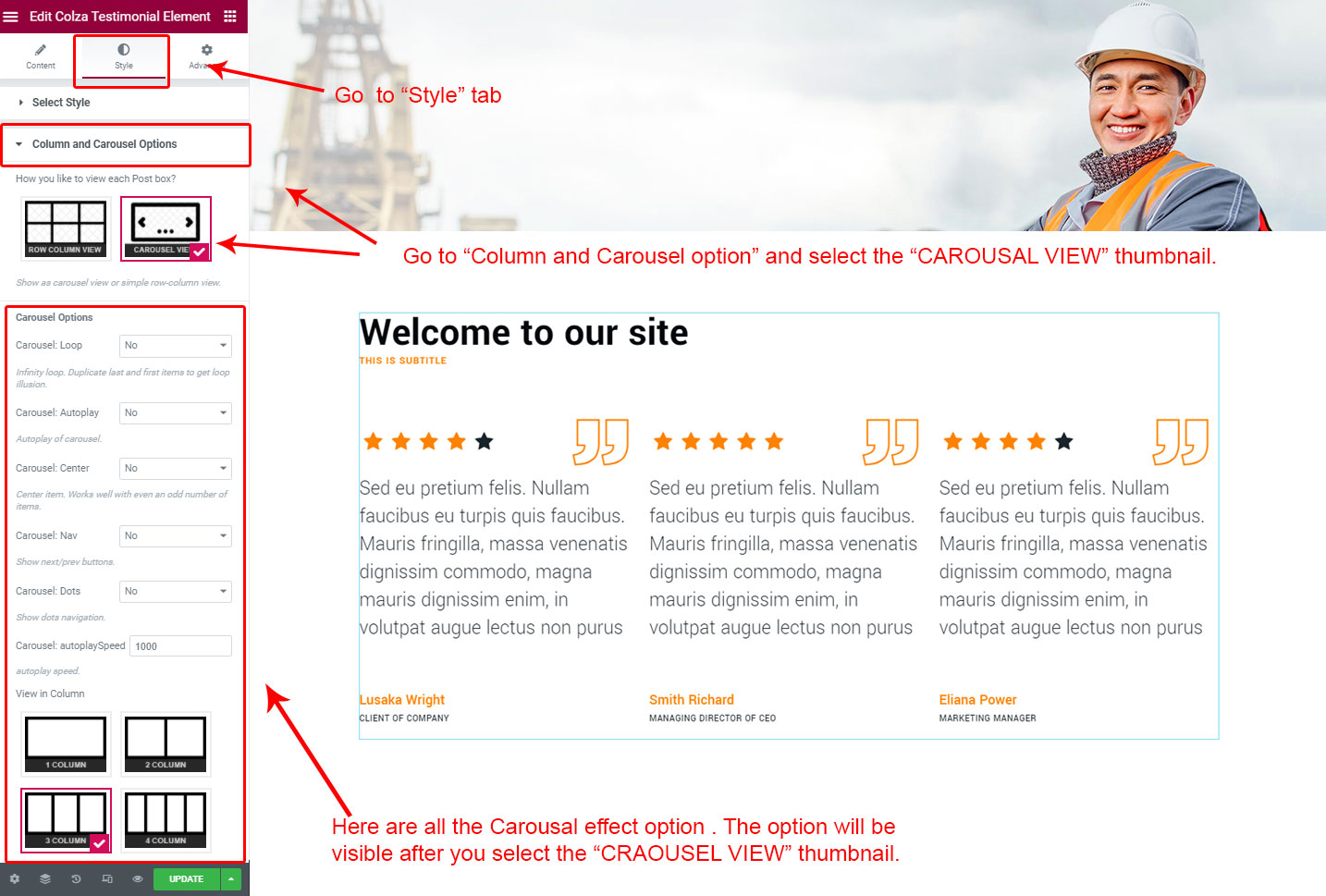Click the UPDATE save options arrow
1326x896 pixels.
pyautogui.click(x=231, y=878)
